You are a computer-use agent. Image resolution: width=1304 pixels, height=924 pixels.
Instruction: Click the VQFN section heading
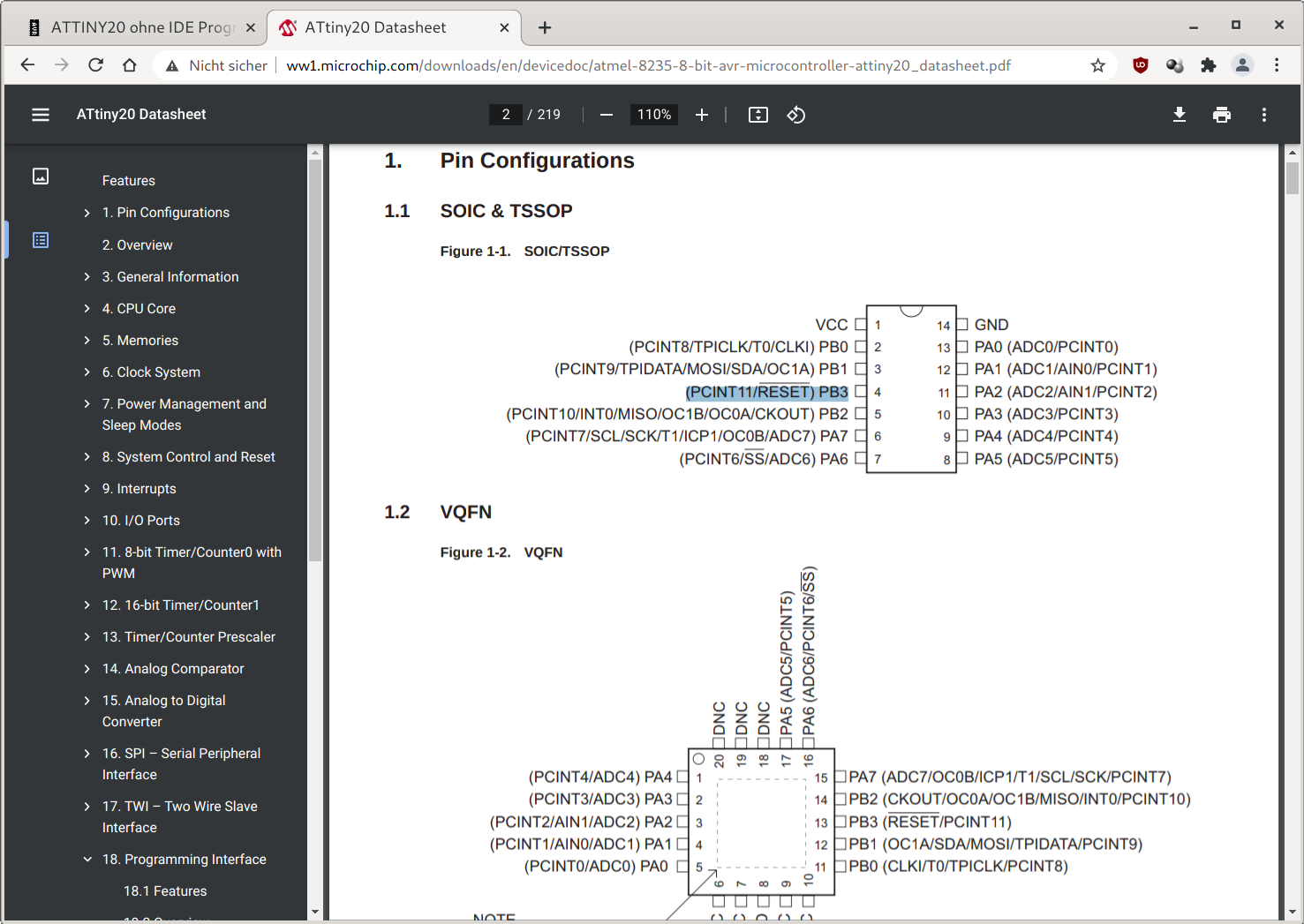466,512
